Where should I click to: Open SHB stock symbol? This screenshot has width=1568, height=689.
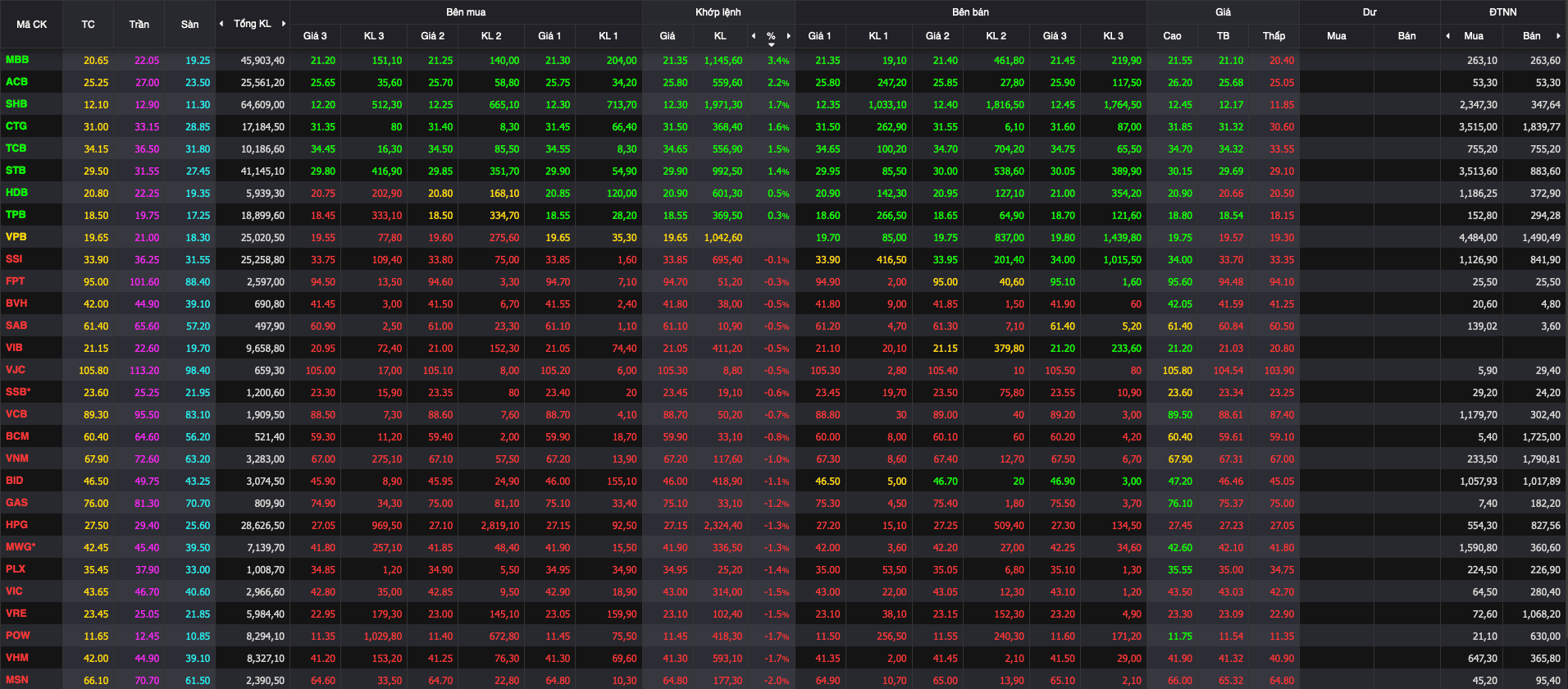(16, 104)
